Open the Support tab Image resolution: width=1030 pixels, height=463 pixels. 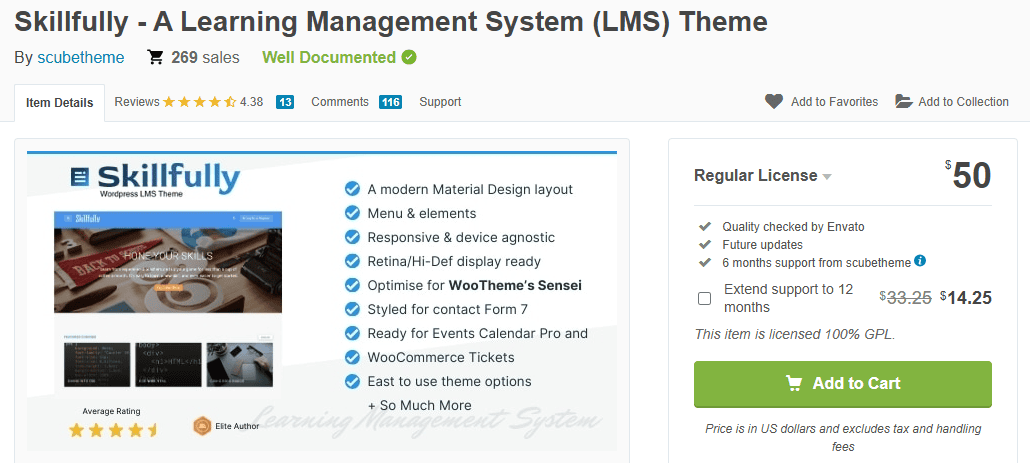pos(440,102)
